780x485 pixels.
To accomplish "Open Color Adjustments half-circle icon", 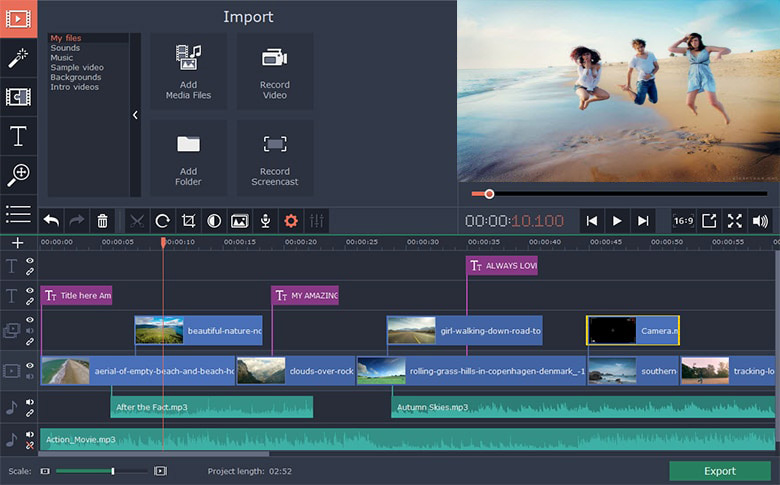I will (214, 221).
